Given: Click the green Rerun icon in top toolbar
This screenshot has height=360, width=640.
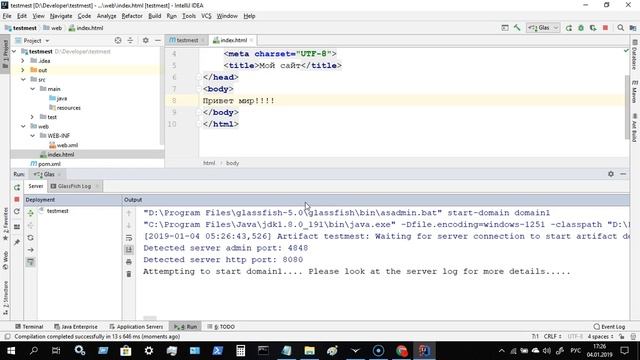Looking at the screenshot, I should tap(569, 28).
